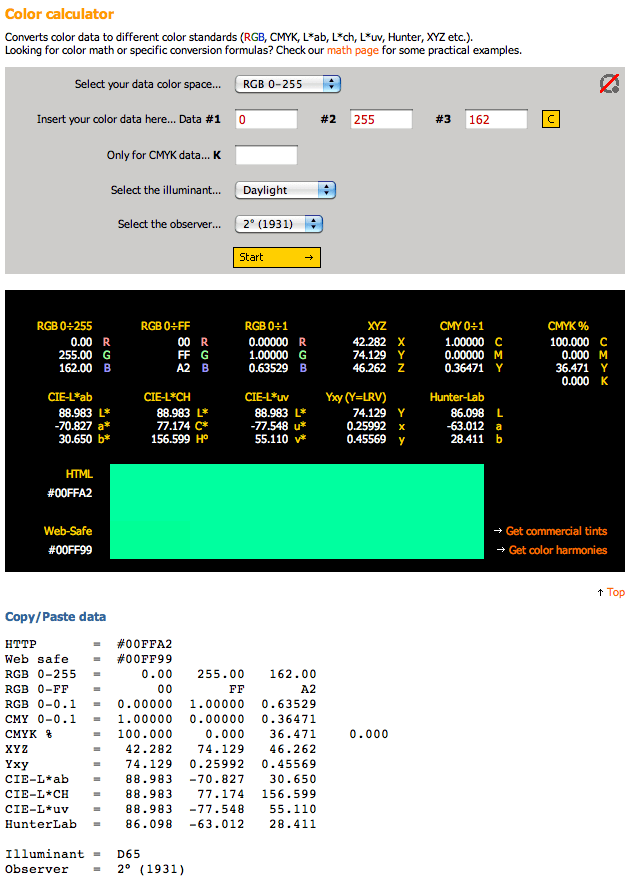Click the CIE-L*ab header in black panel
Image resolution: width=634 pixels, height=885 pixels.
[x=70, y=397]
